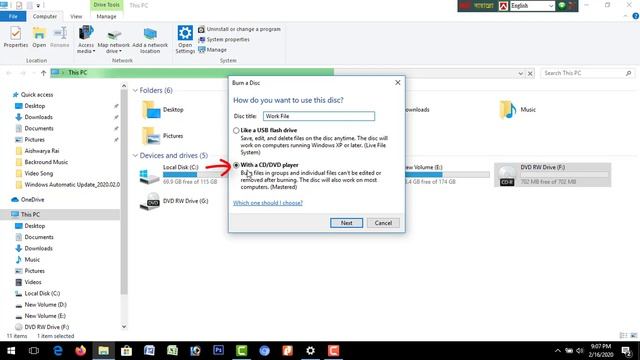Select DVD RW Drive (F:) in drives
Viewport: 640px width, 360px height.
point(552,175)
